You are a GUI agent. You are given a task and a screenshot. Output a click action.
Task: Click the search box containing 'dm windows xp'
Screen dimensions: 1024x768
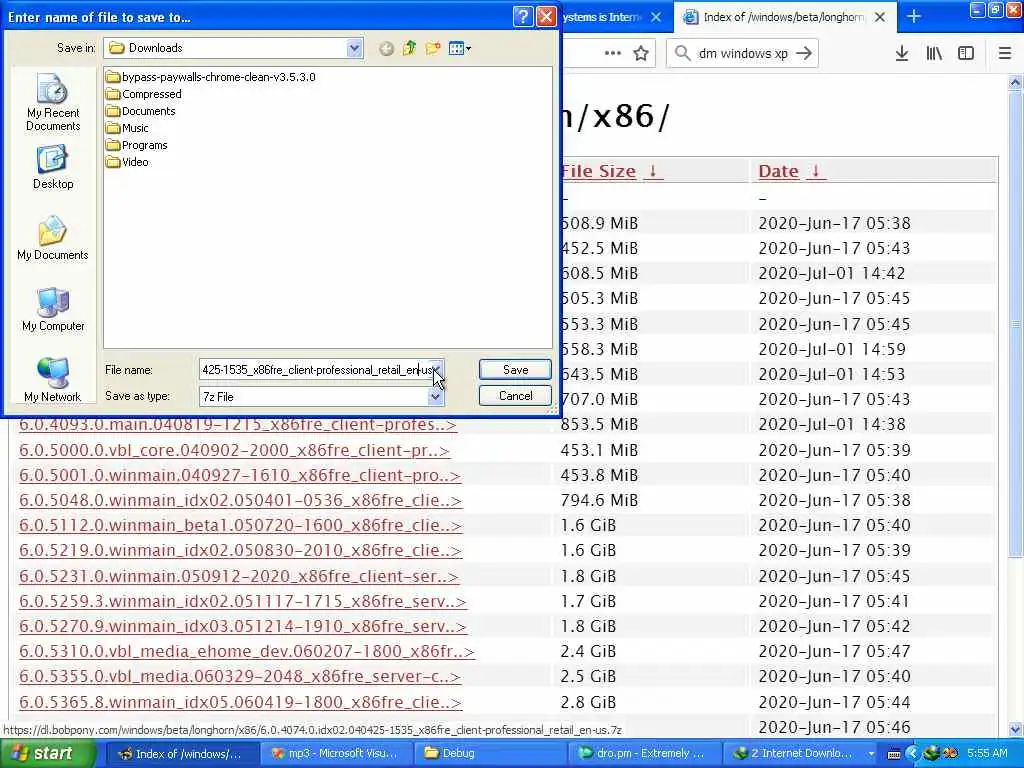(742, 54)
